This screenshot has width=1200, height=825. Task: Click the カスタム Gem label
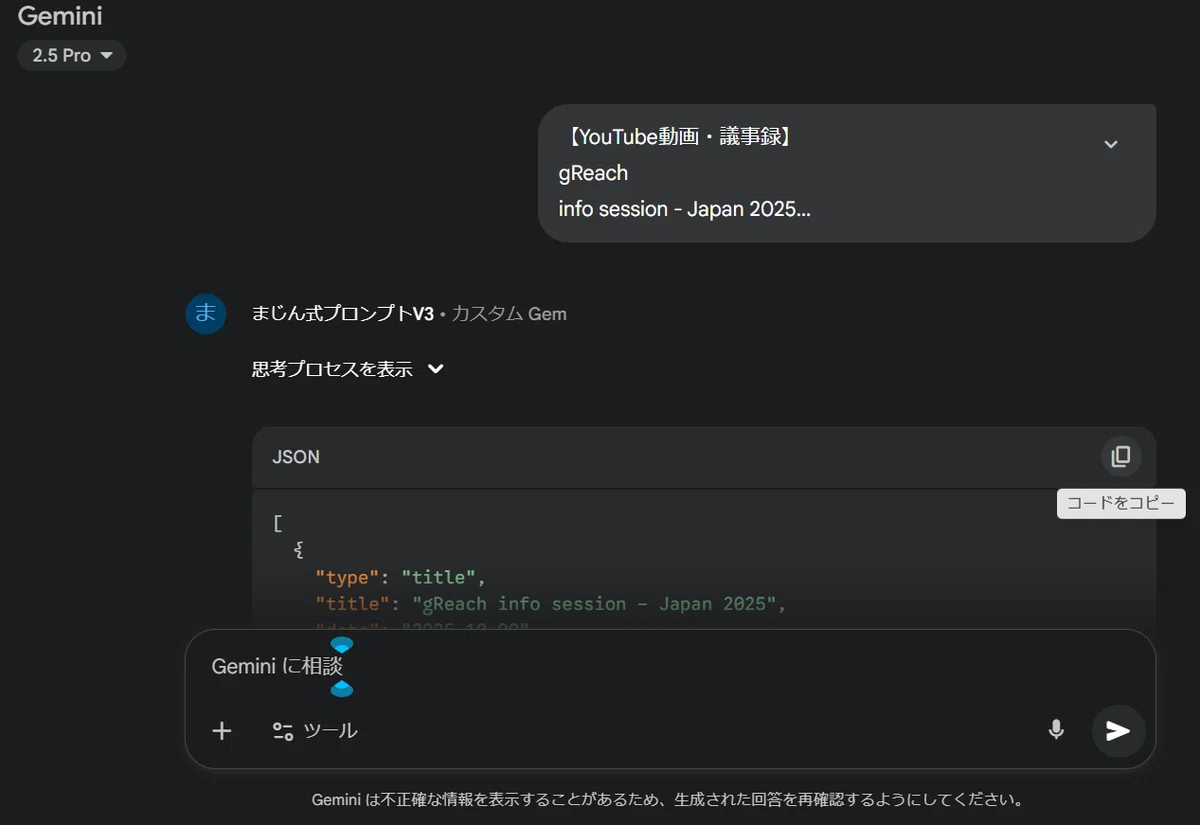(x=509, y=314)
